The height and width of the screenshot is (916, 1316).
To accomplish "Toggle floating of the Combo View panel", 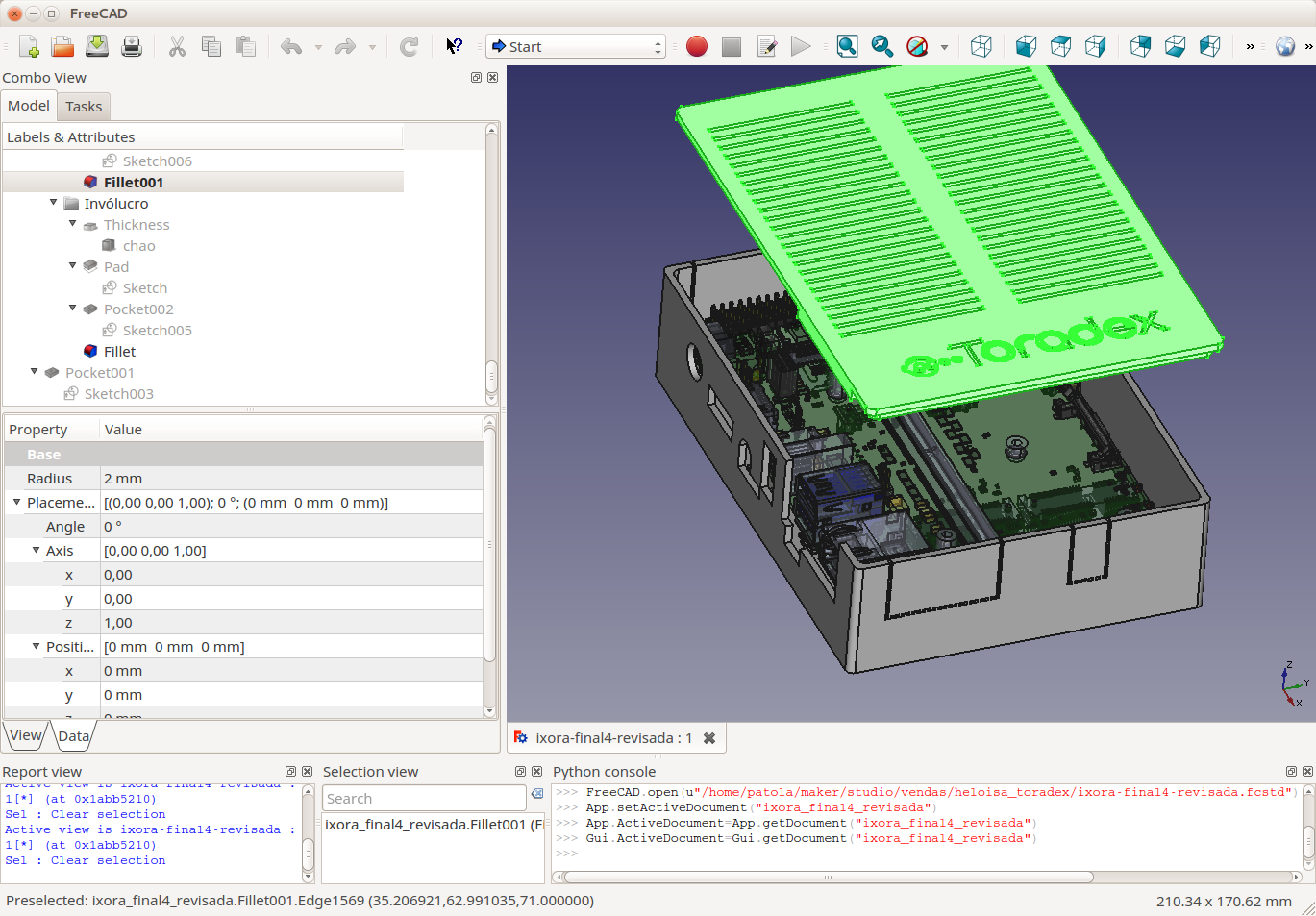I will pyautogui.click(x=476, y=78).
